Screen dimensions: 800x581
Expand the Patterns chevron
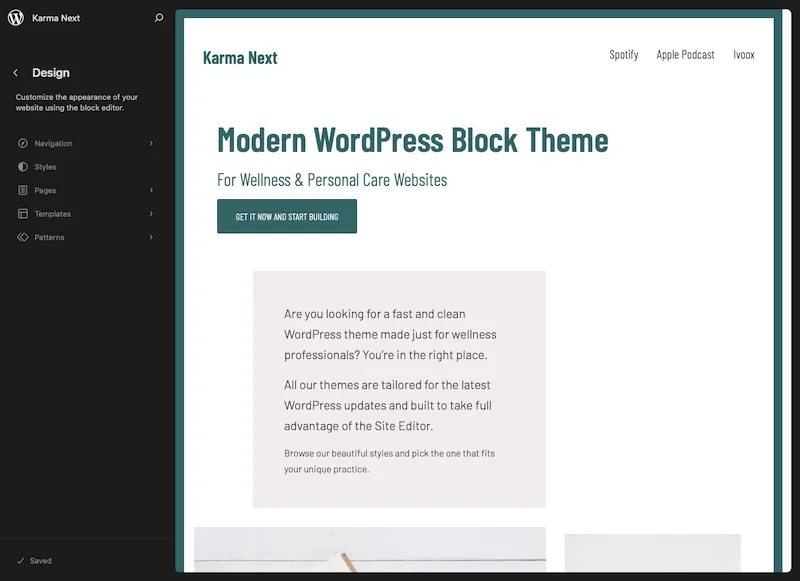(151, 237)
